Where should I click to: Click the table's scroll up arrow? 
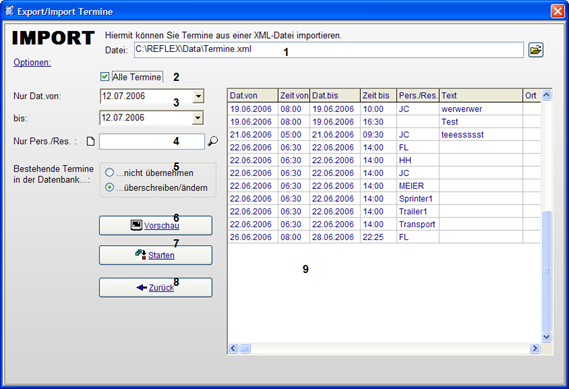pyautogui.click(x=547, y=95)
